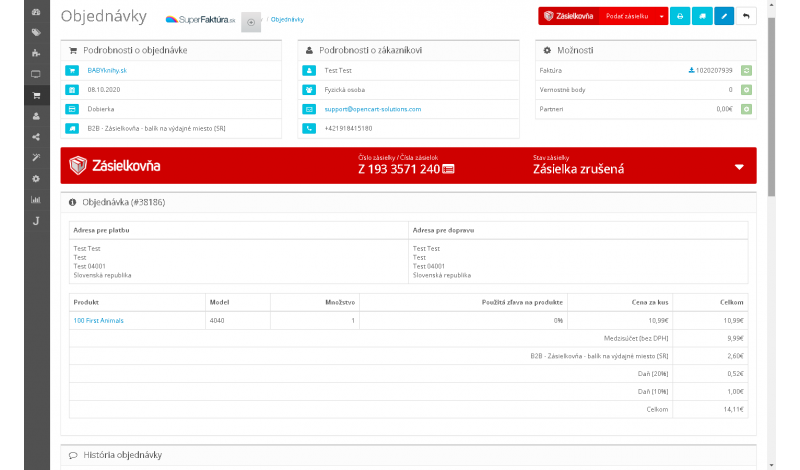Open the Extensions puzzle icon in the sidebar

click(x=36, y=53)
